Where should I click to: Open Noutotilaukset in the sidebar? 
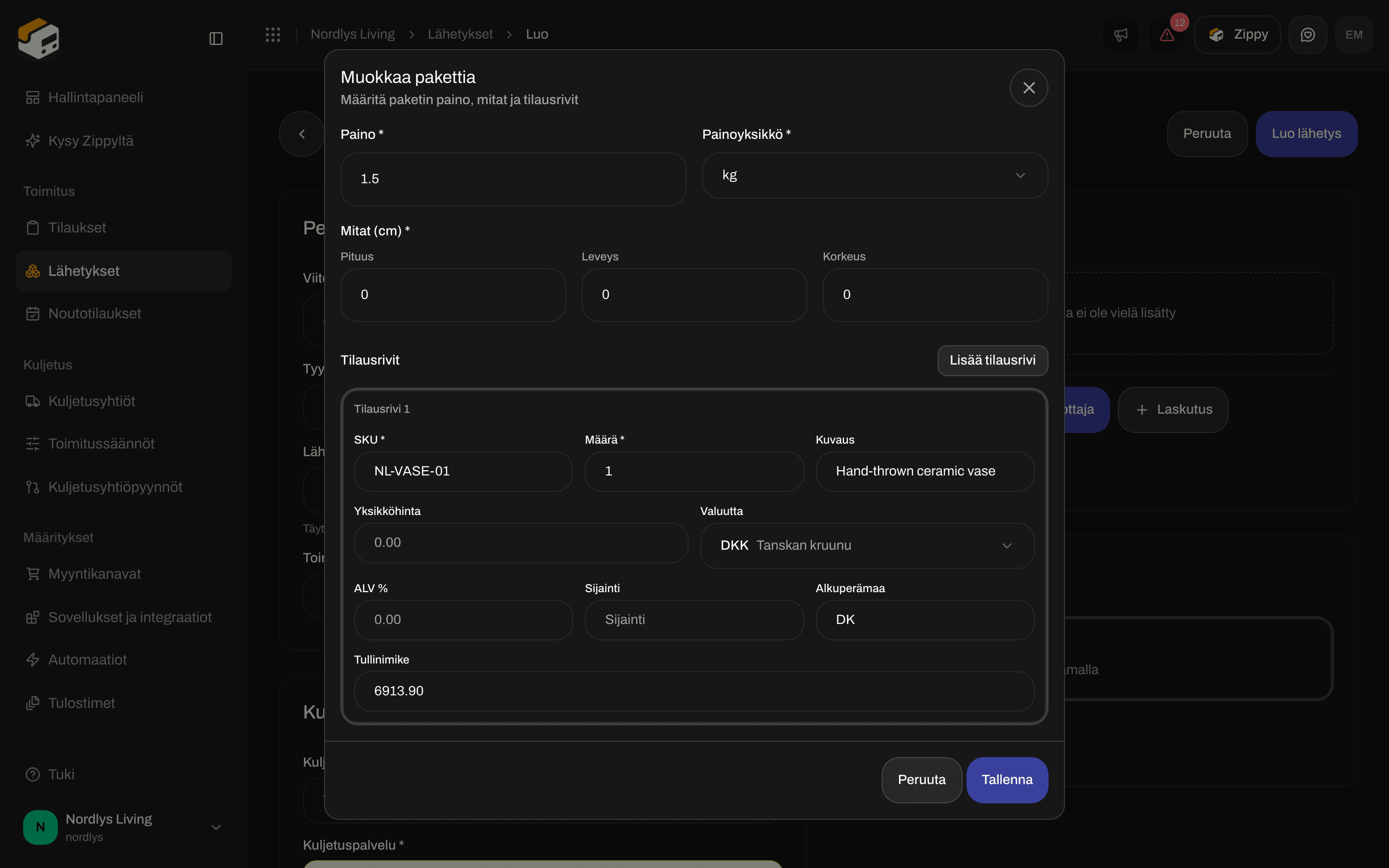click(123, 313)
